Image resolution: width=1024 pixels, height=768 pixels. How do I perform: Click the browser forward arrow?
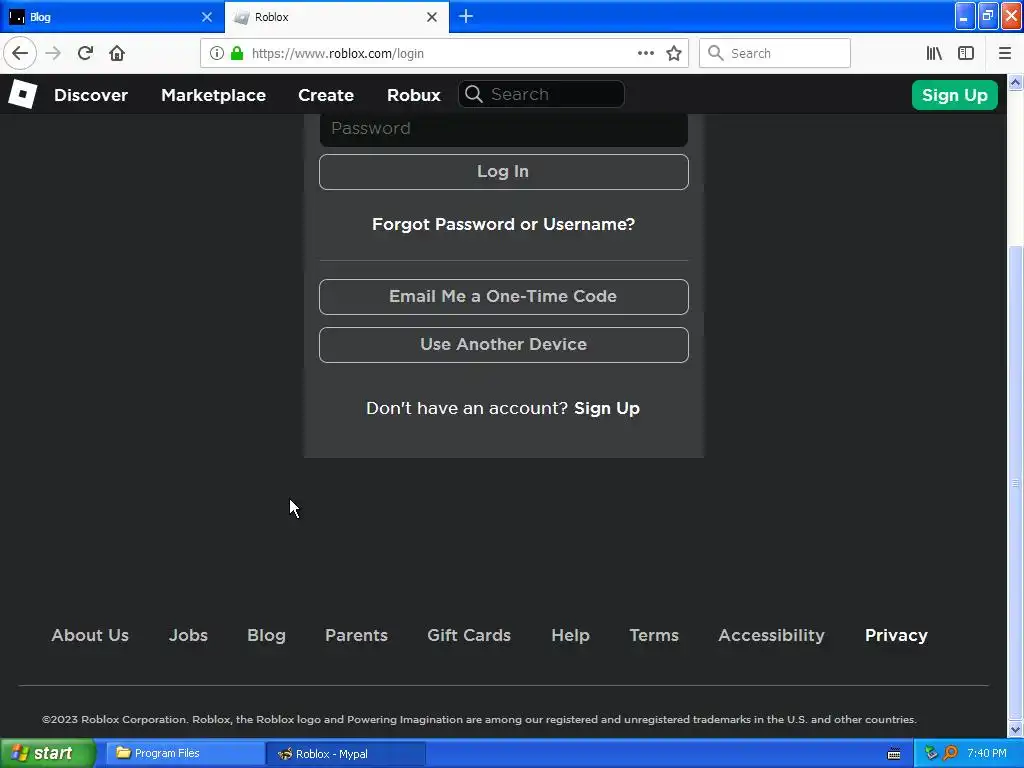53,53
